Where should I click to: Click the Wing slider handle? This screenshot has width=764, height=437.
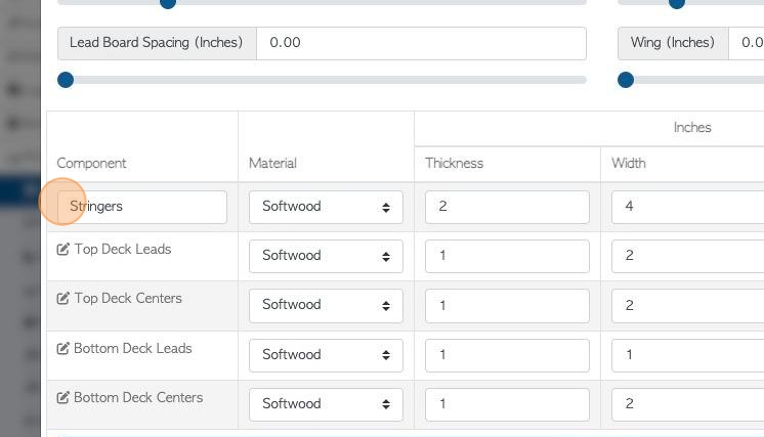point(626,79)
